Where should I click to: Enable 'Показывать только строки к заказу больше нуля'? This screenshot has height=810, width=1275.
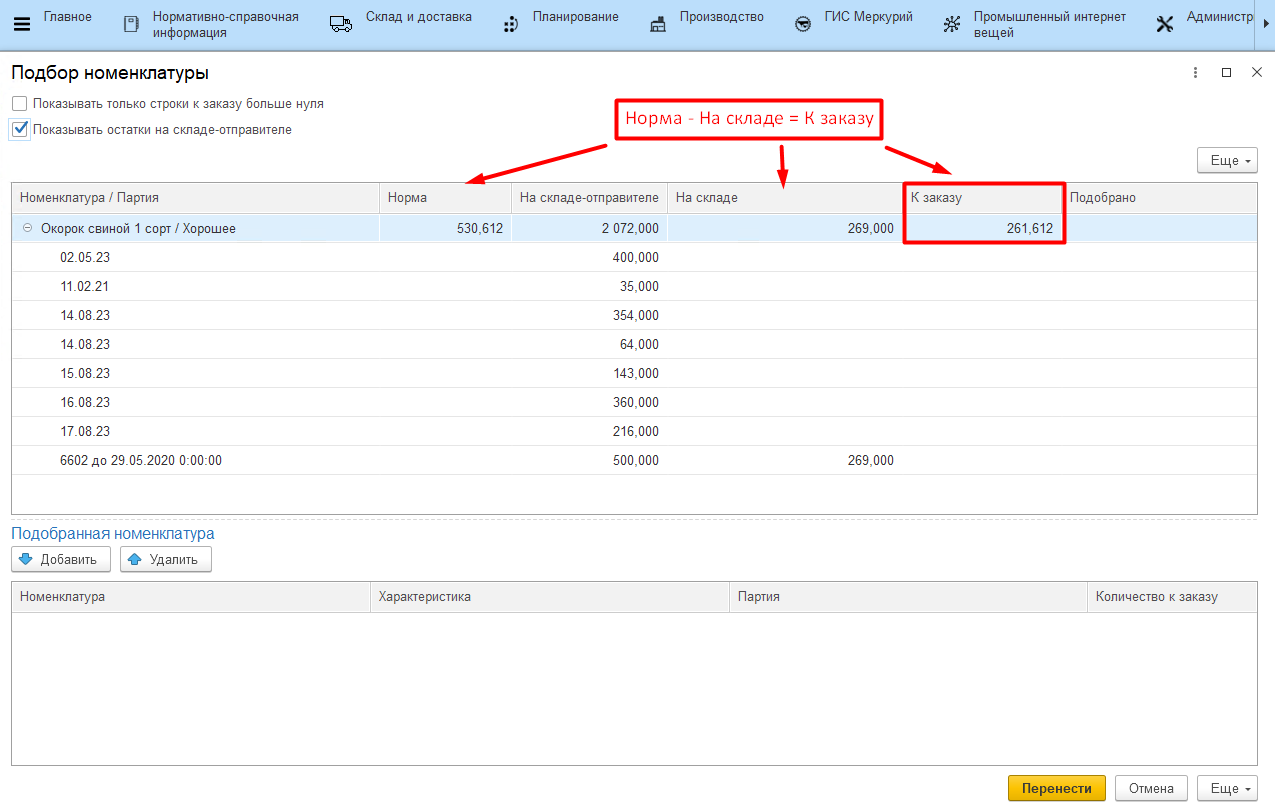20,104
